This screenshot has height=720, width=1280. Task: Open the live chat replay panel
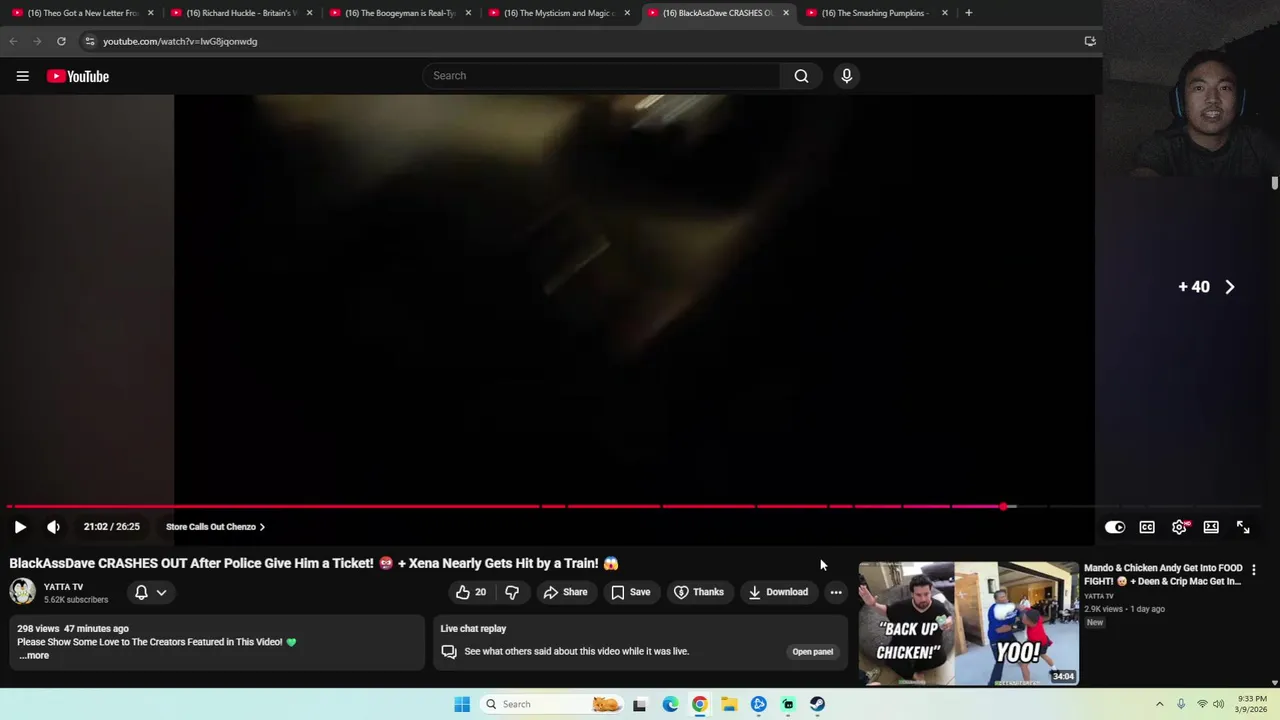812,652
